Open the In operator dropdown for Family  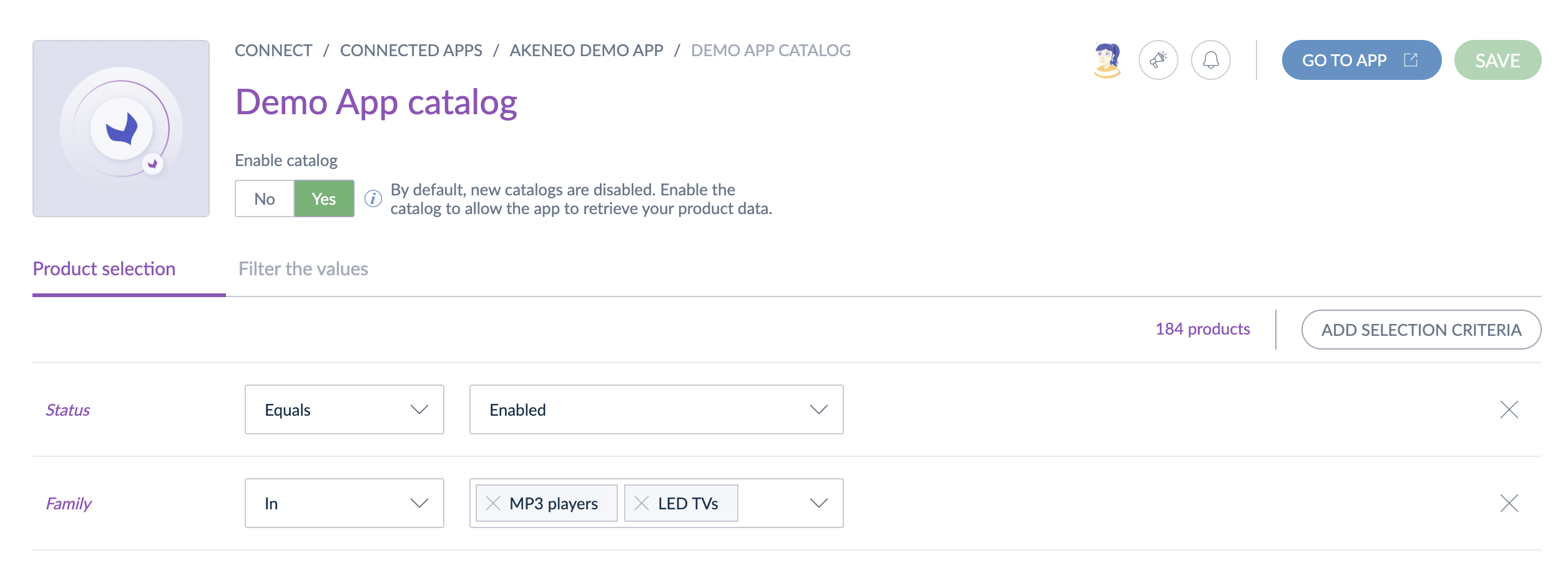pyautogui.click(x=344, y=503)
